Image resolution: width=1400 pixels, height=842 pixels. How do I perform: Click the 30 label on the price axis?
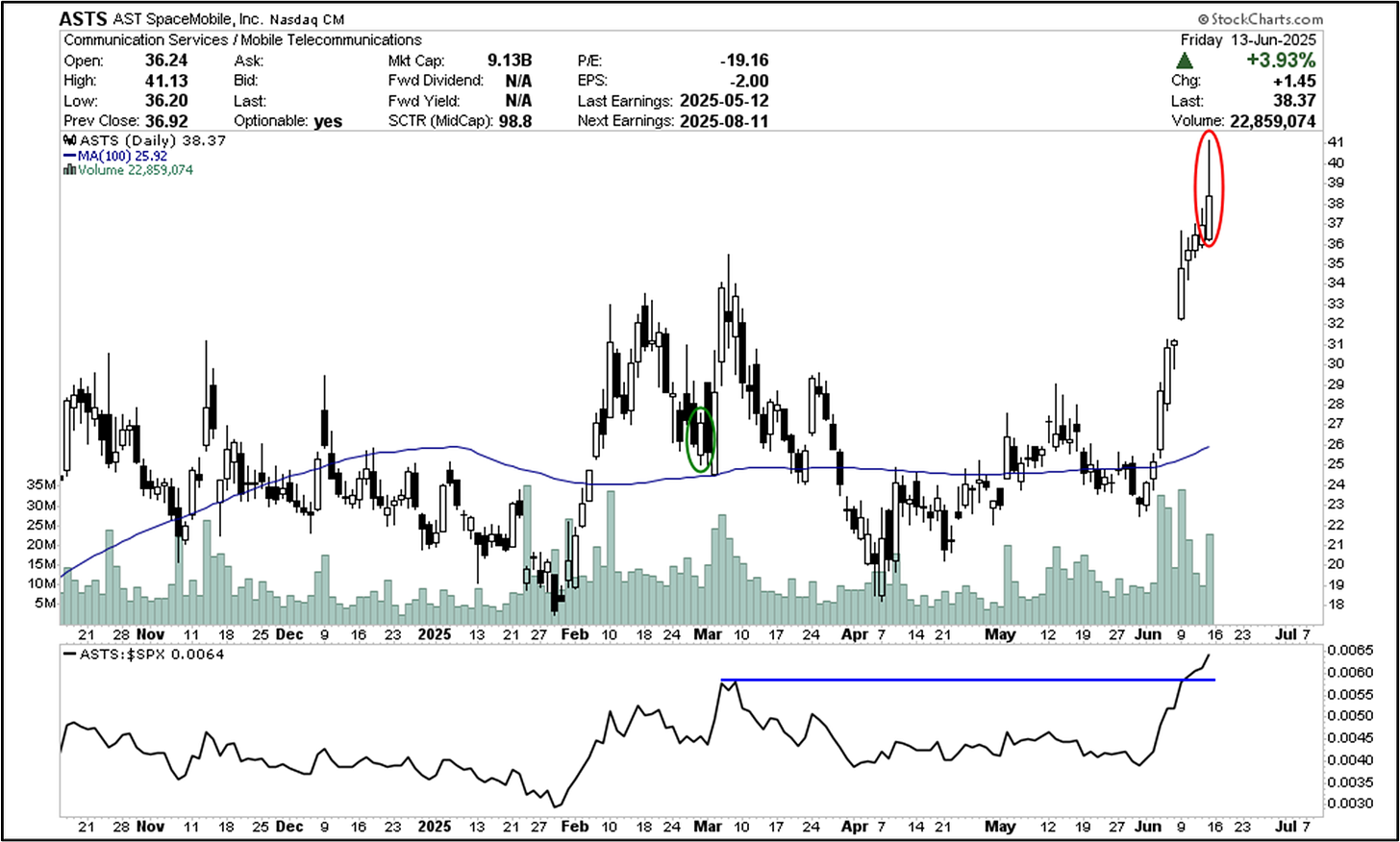coord(1336,363)
